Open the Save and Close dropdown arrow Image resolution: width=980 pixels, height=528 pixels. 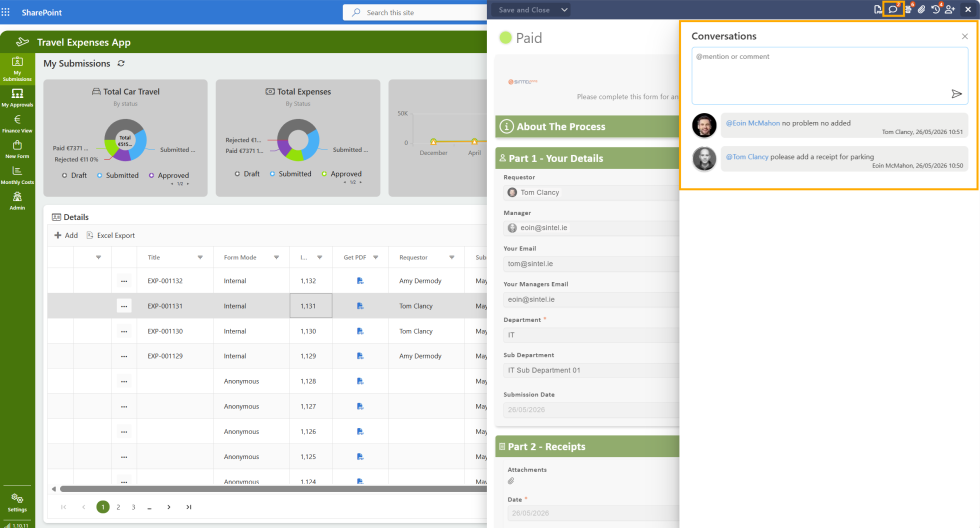[564, 10]
